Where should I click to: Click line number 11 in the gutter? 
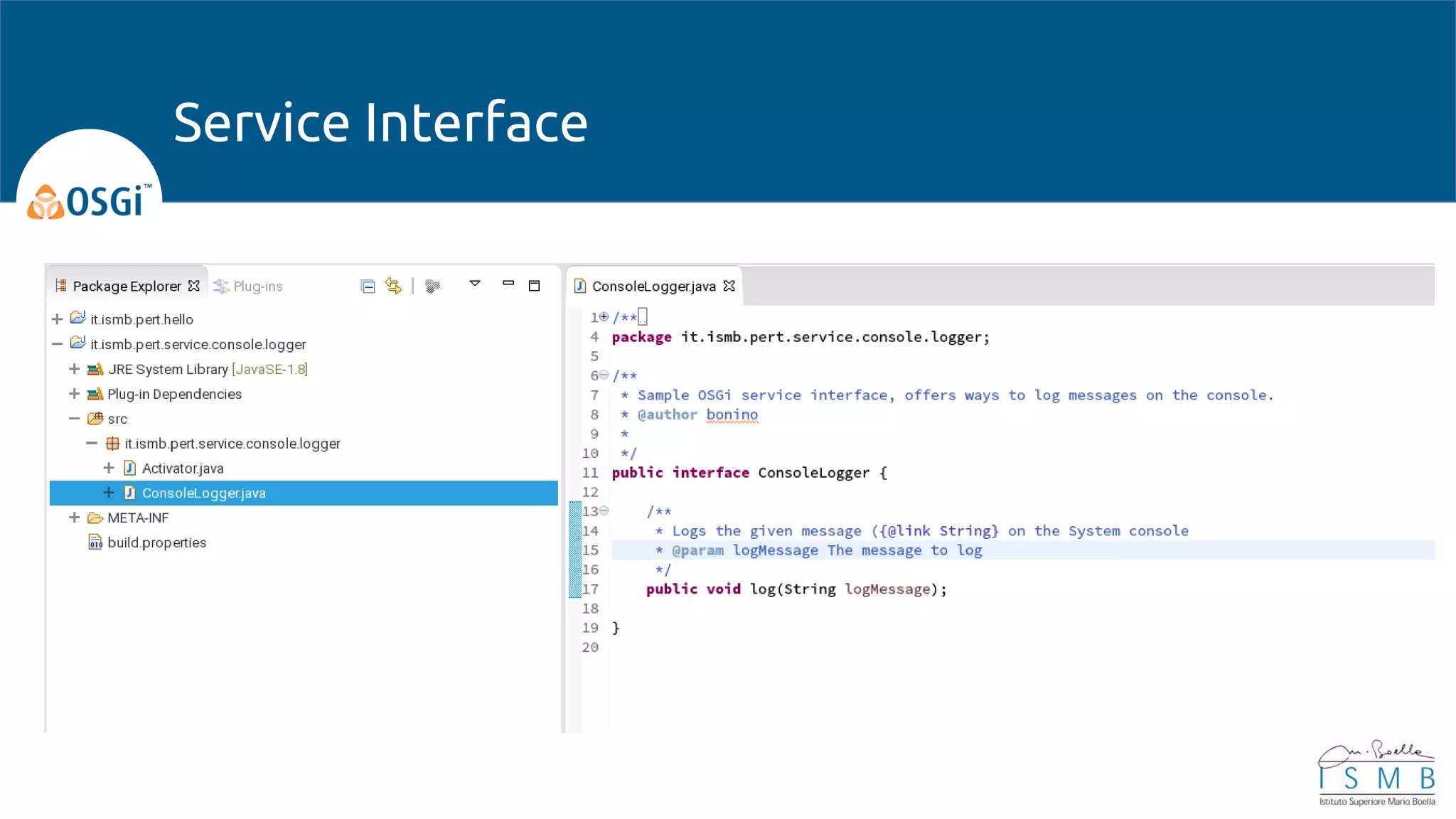coord(590,473)
